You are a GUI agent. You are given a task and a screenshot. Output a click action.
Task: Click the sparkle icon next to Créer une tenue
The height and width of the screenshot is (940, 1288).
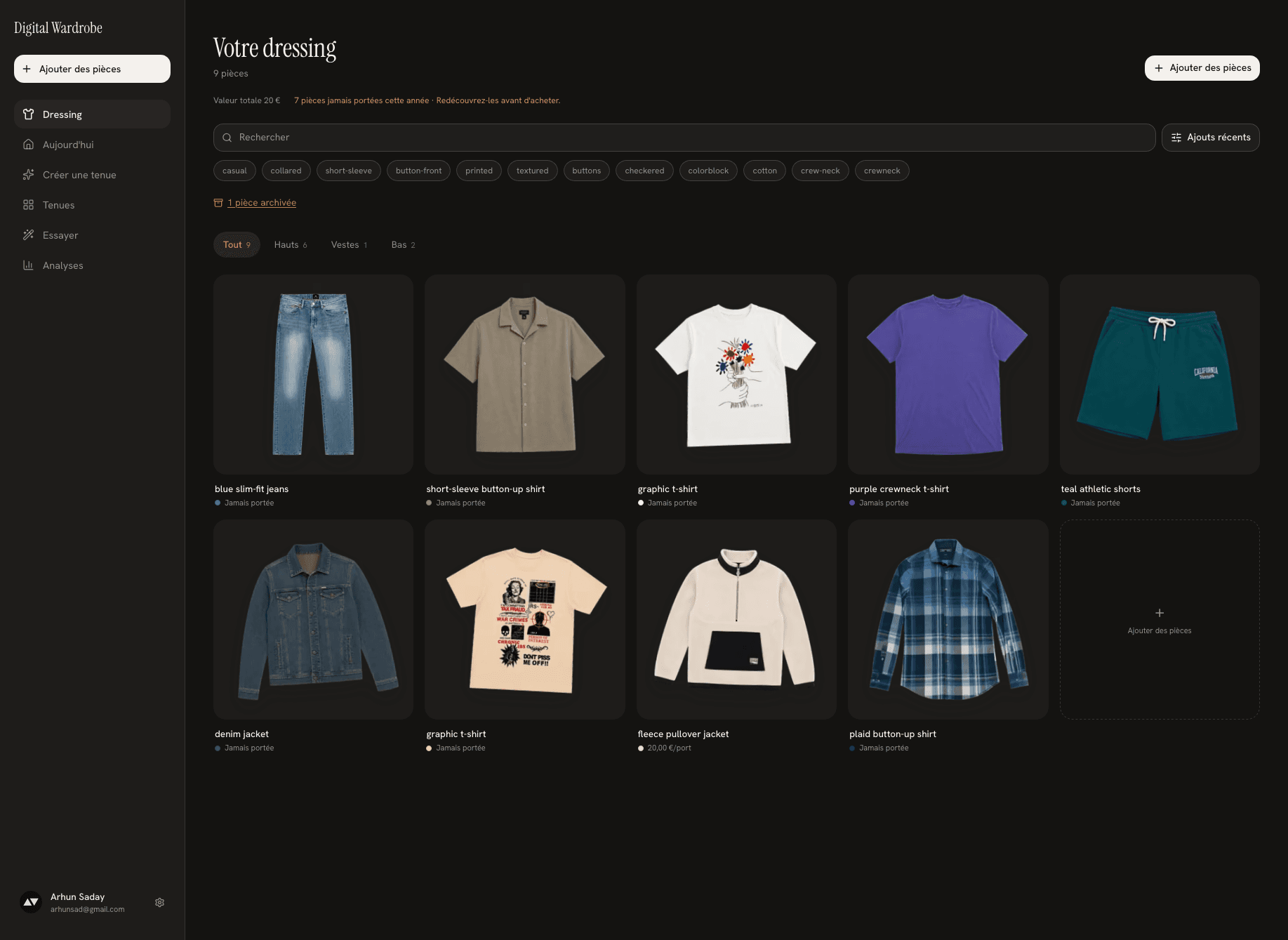pos(28,175)
